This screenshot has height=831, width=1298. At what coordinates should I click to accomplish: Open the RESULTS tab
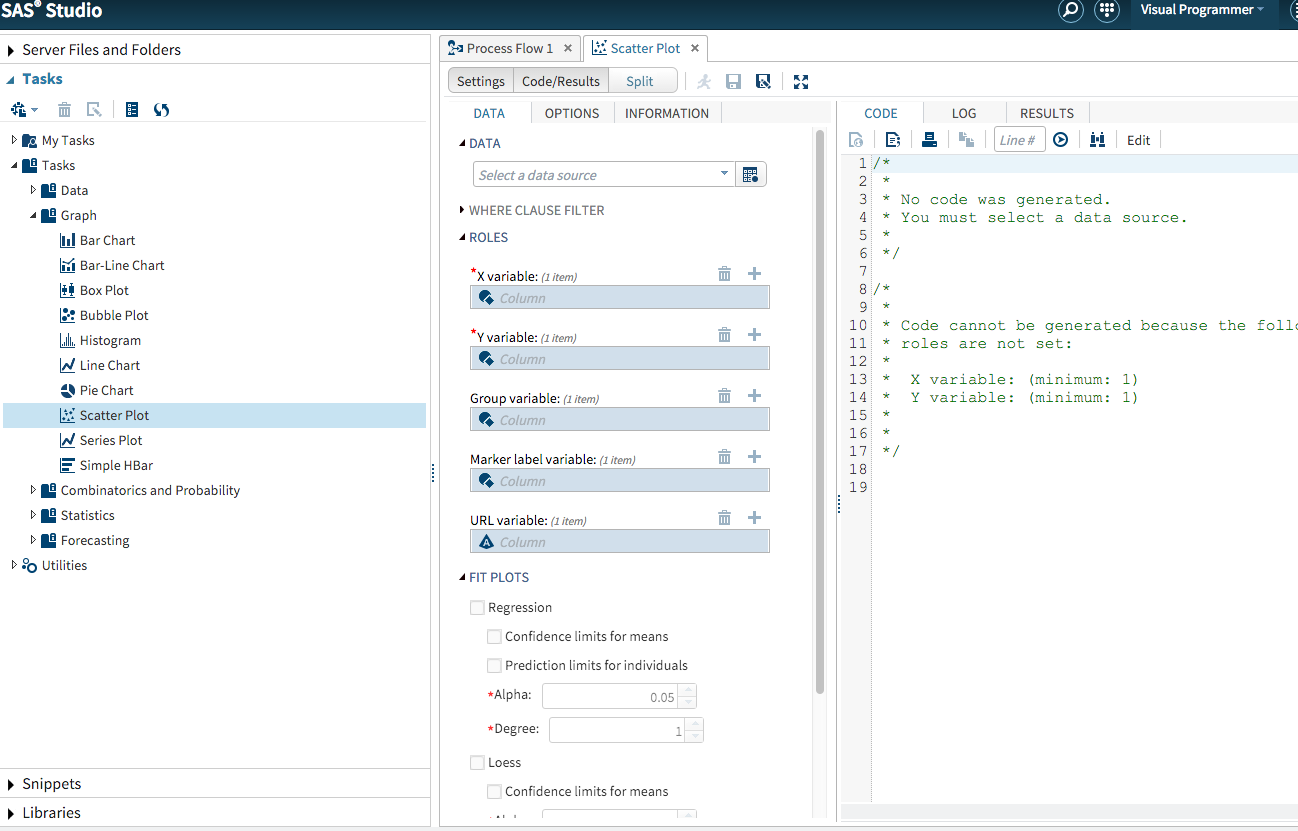click(x=1046, y=113)
